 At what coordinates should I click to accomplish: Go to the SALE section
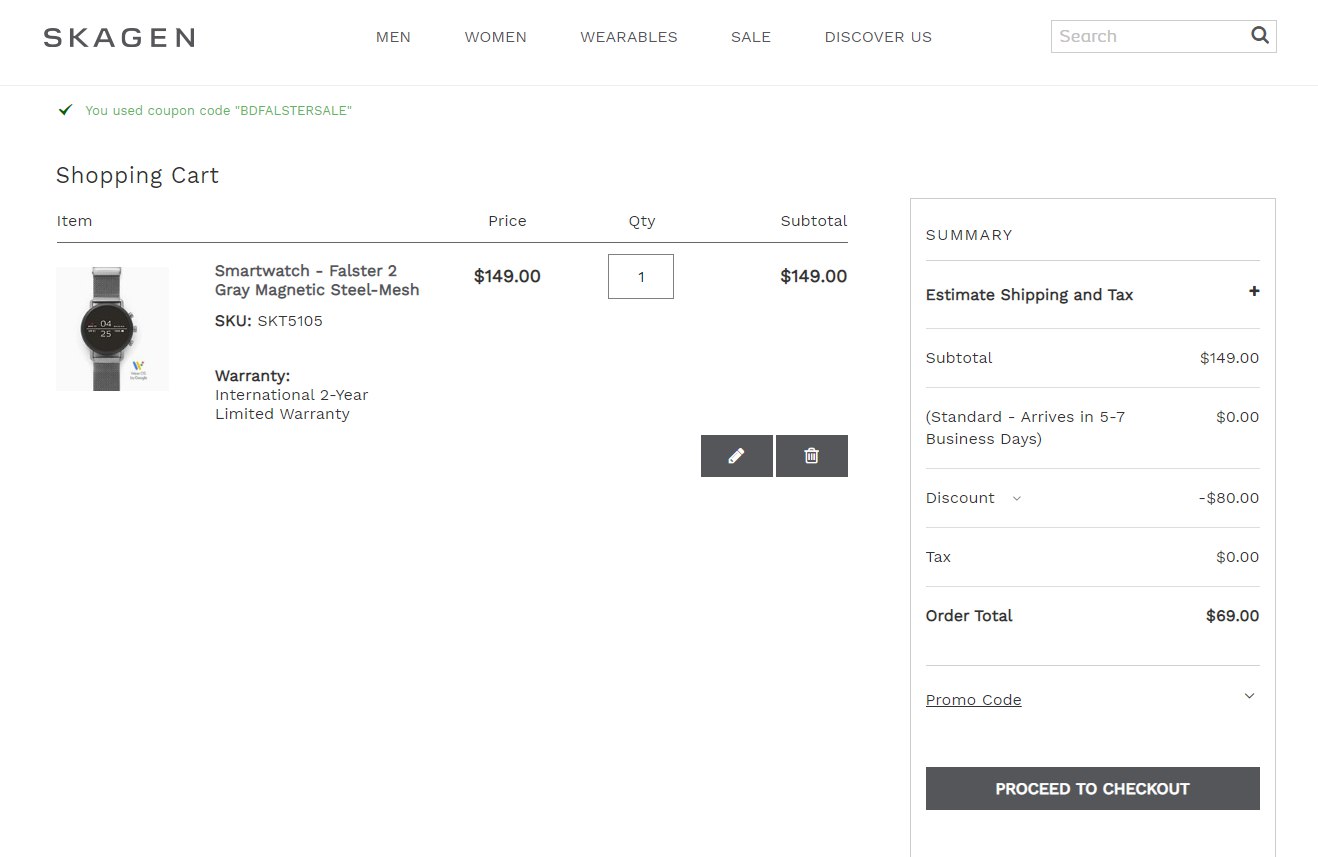751,37
